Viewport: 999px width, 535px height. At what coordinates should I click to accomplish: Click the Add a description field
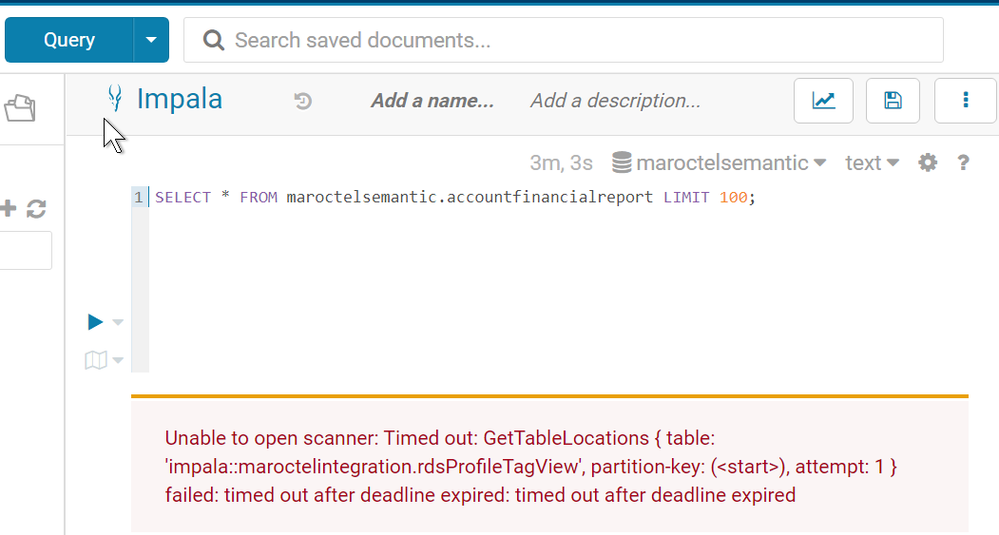coord(615,101)
